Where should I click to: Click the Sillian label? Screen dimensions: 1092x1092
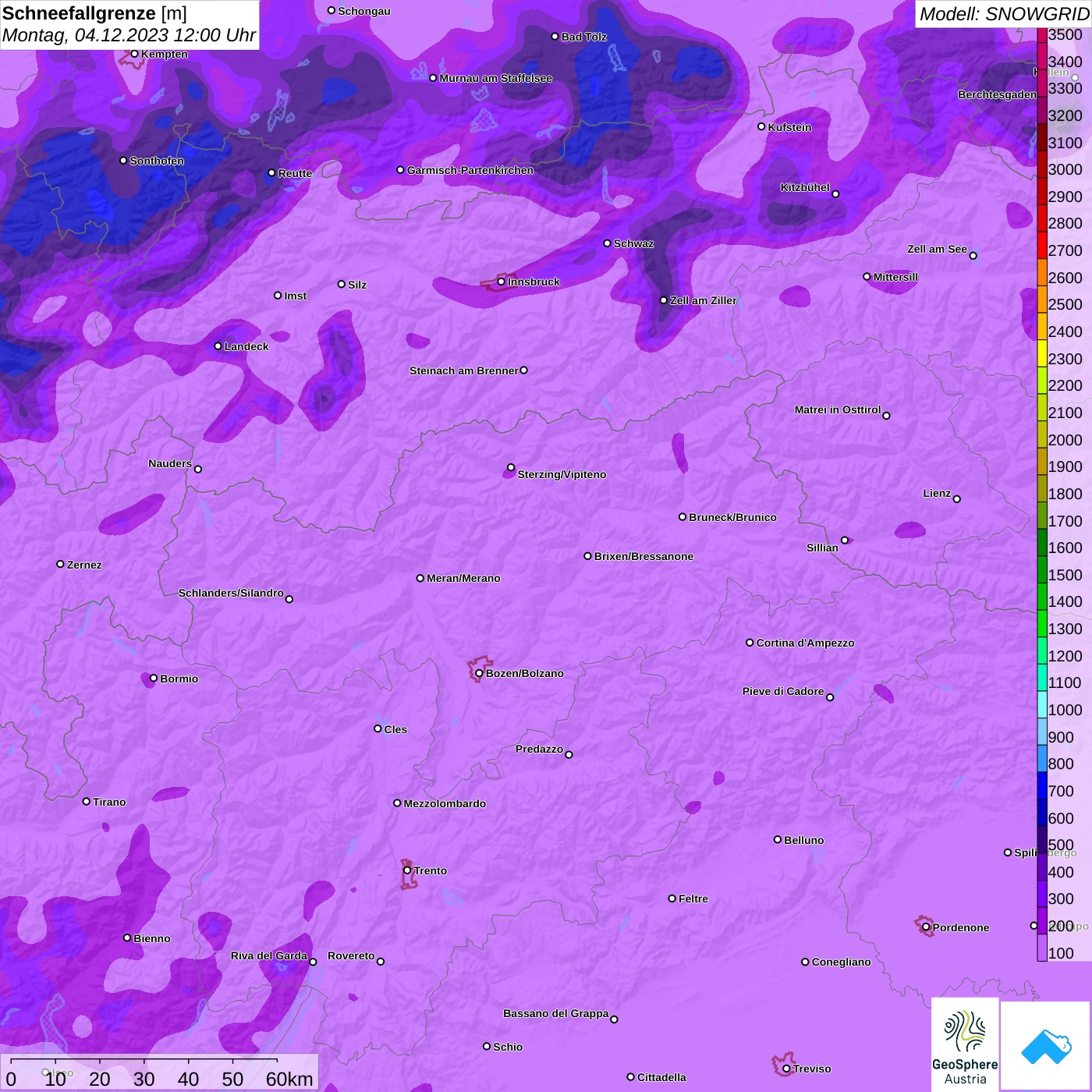pyautogui.click(x=822, y=548)
